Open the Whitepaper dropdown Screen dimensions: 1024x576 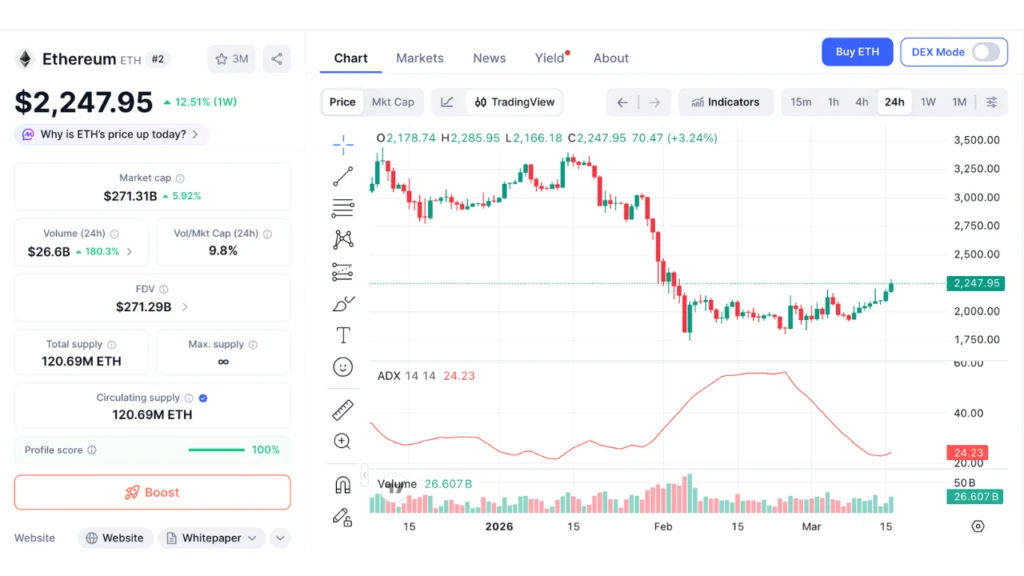coord(211,538)
